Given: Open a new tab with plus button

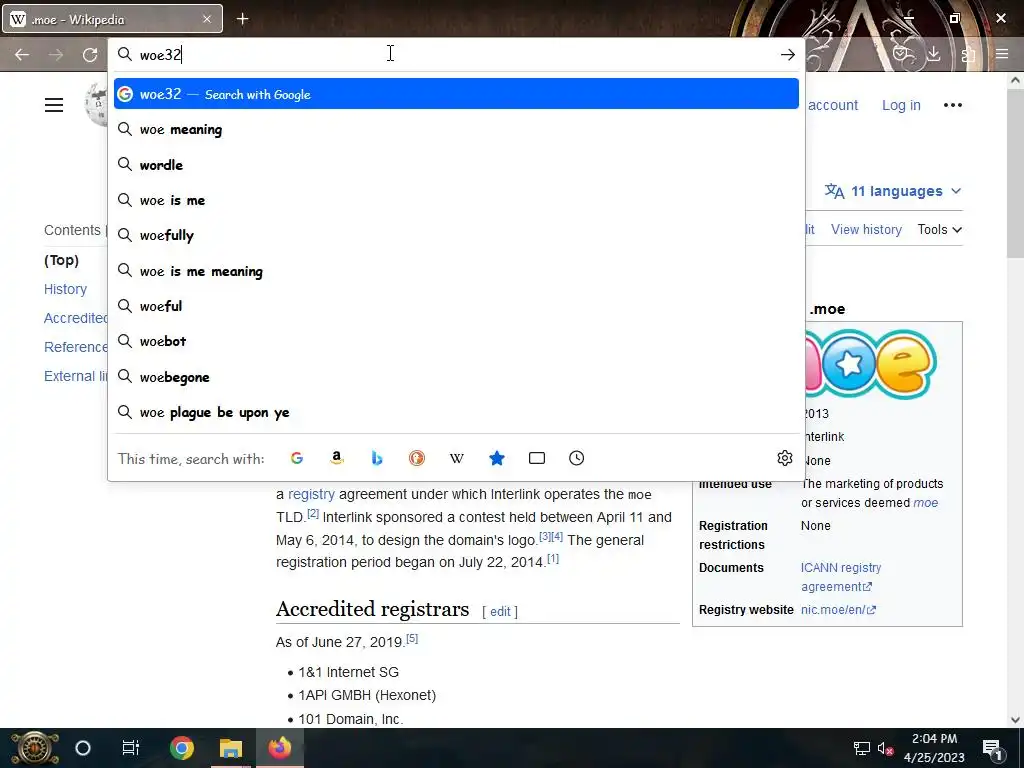Looking at the screenshot, I should click(x=242, y=19).
